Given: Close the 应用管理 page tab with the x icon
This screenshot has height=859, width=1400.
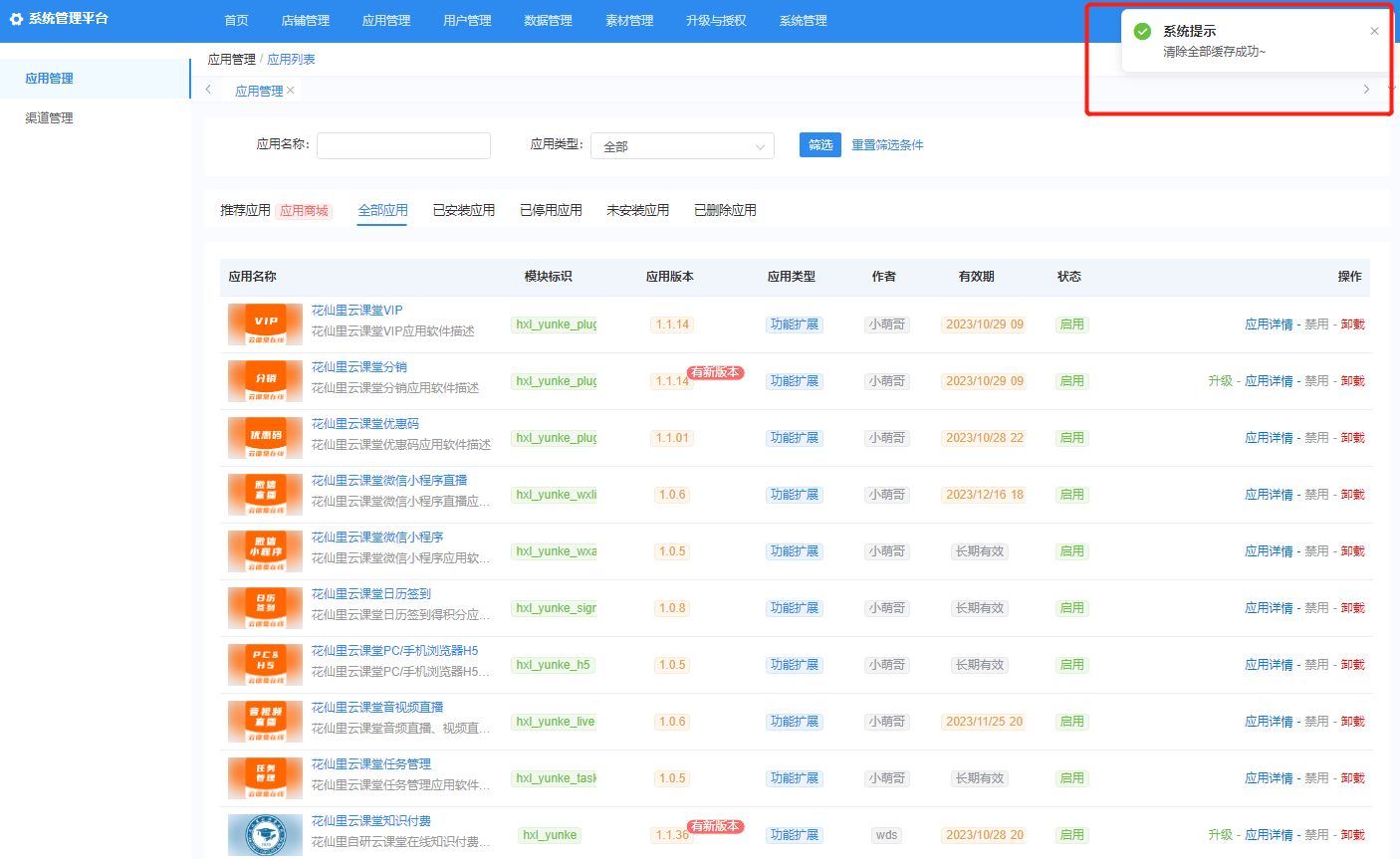Looking at the screenshot, I should click(291, 91).
